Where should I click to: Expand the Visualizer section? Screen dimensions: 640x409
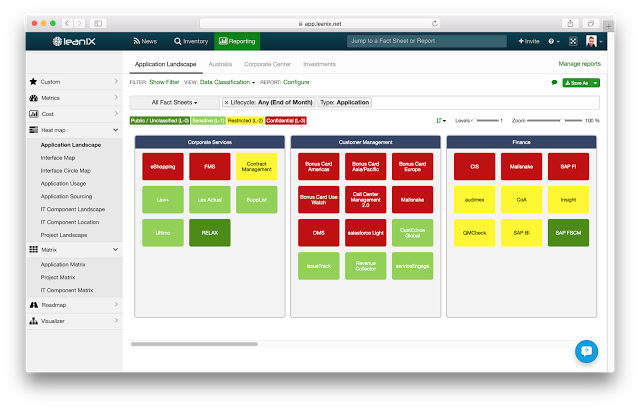(74, 321)
